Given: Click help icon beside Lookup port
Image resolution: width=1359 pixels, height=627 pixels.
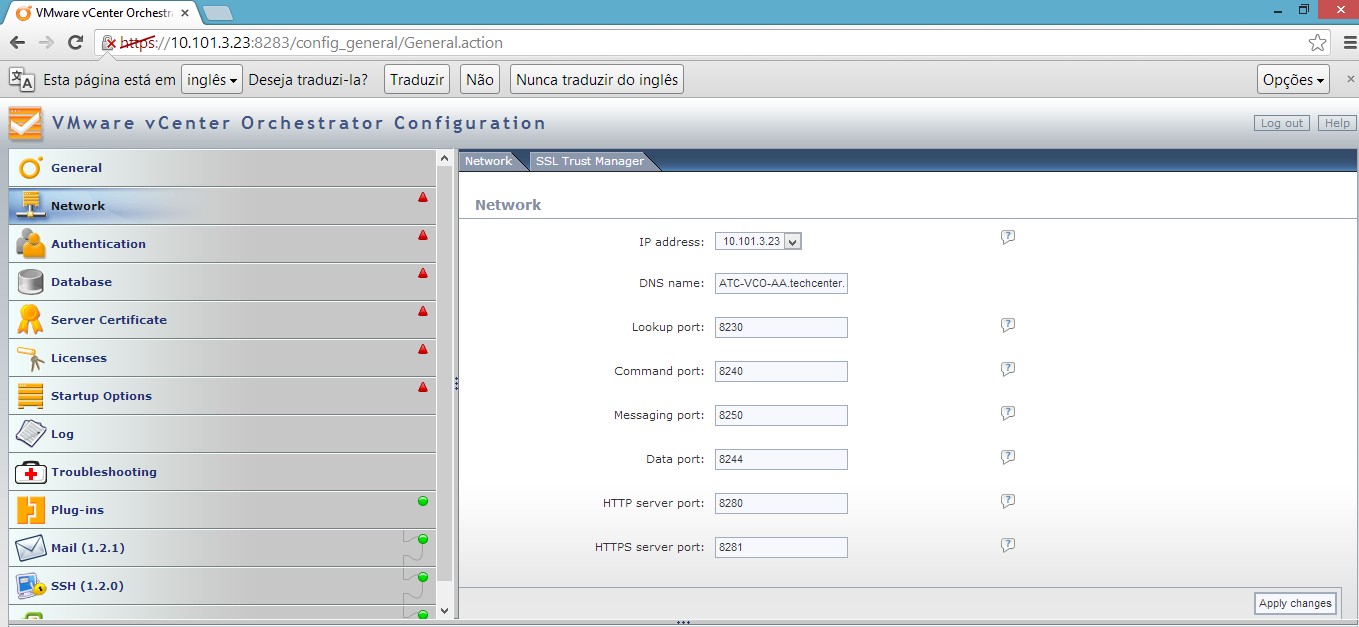Looking at the screenshot, I should tap(1008, 326).
